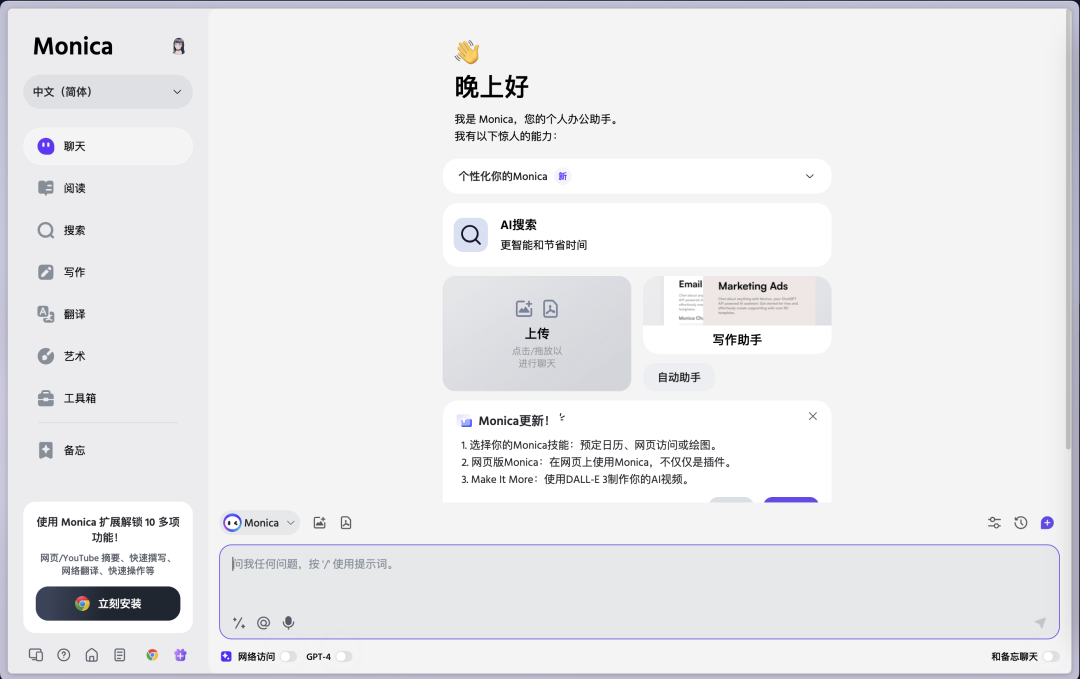Open the Monica model selector dropdown
The width and height of the screenshot is (1080, 679).
260,523
